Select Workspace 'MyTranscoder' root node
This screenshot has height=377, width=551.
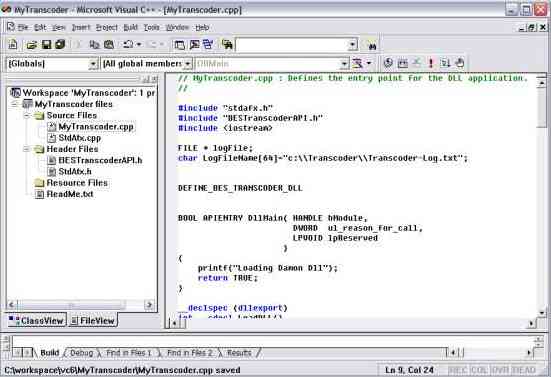(x=89, y=93)
